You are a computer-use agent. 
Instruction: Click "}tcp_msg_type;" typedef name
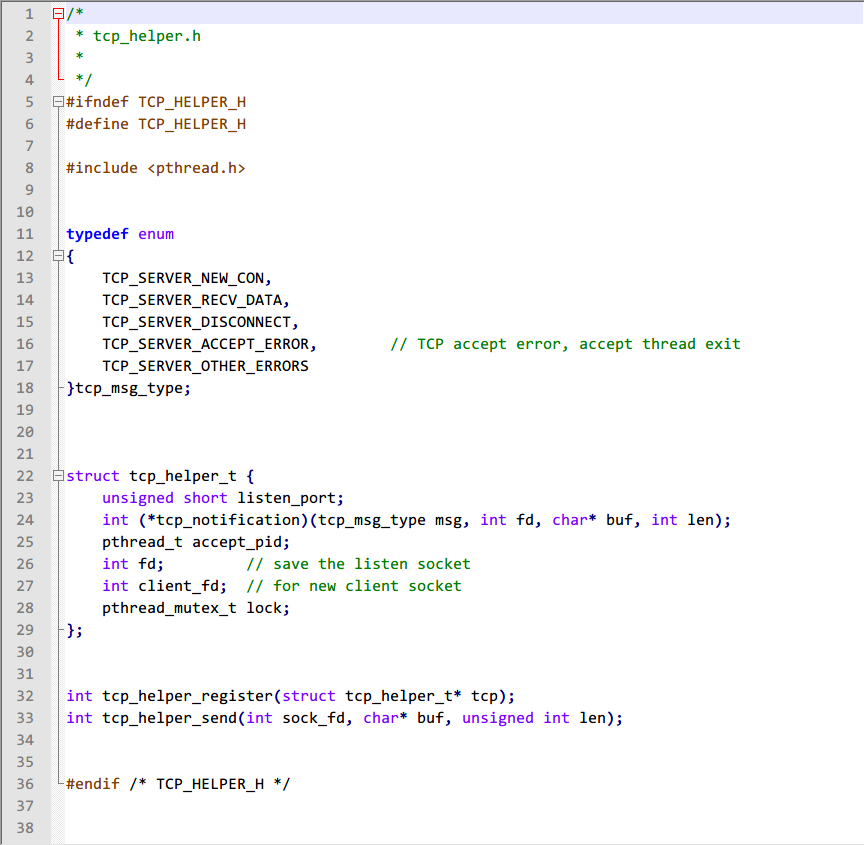[x=128, y=388]
